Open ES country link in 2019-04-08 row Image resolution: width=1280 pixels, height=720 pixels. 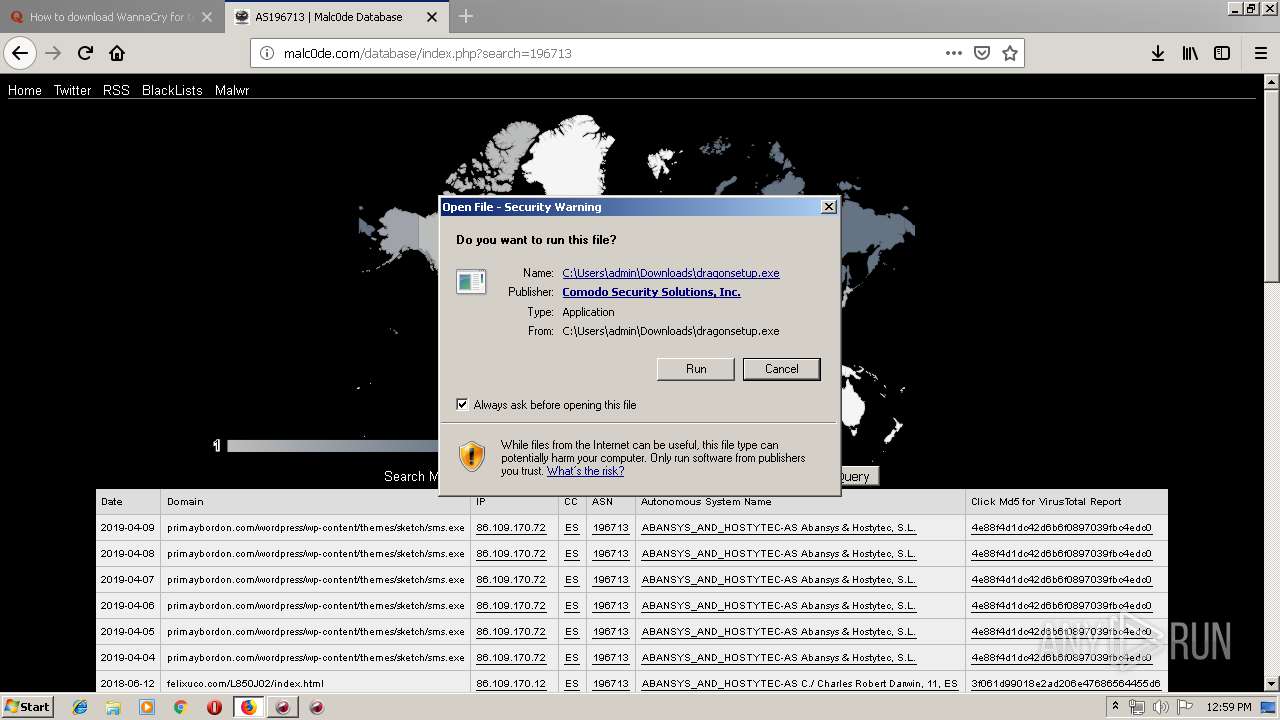point(571,554)
